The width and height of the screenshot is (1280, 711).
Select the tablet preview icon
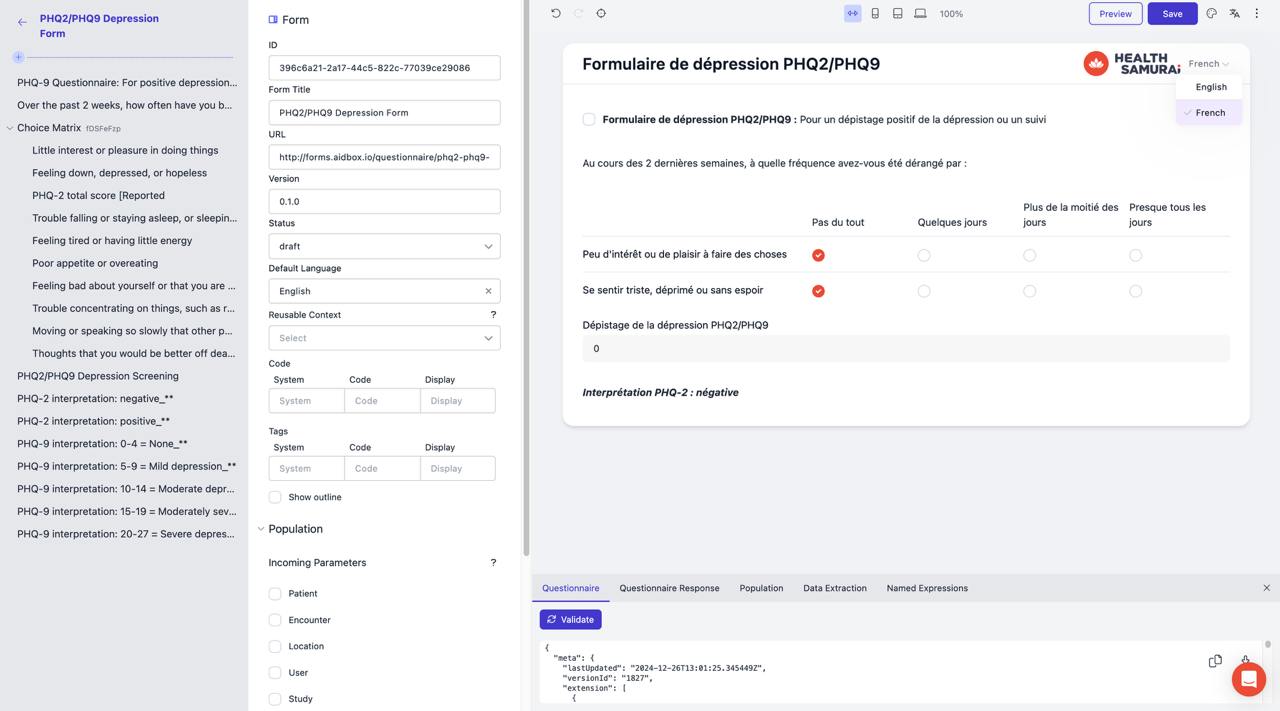(898, 13)
